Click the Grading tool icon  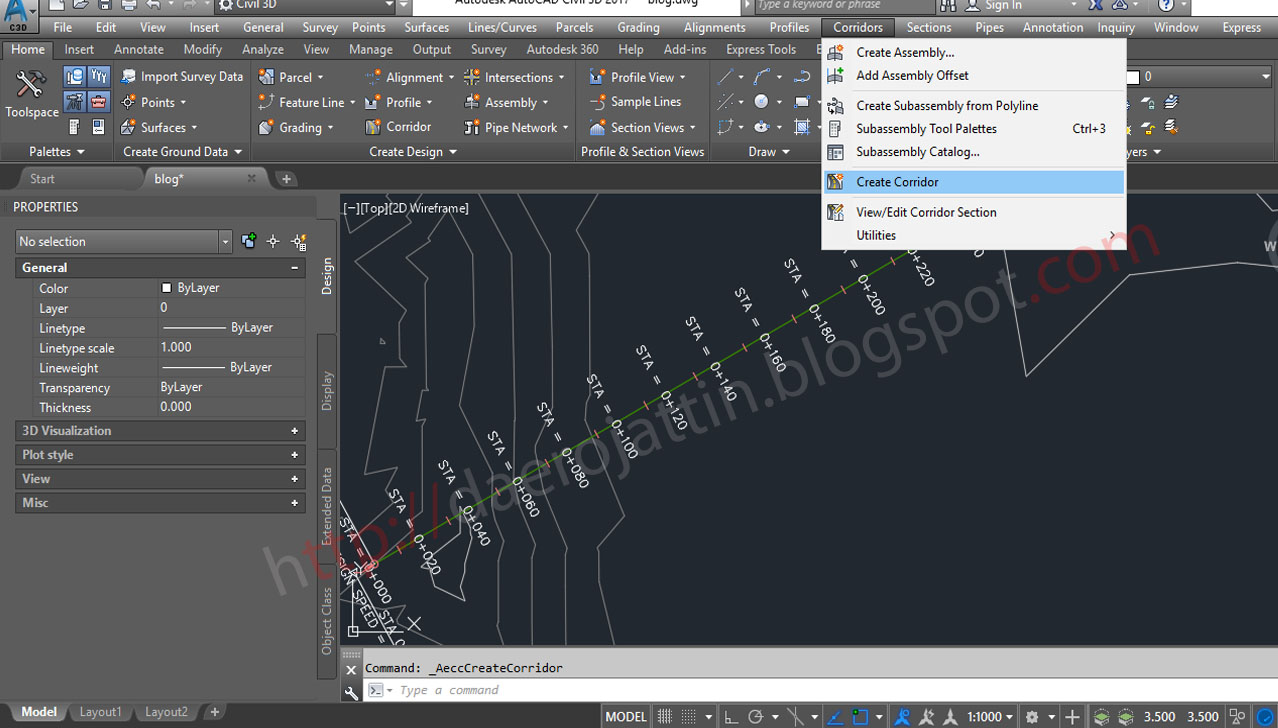coord(266,128)
